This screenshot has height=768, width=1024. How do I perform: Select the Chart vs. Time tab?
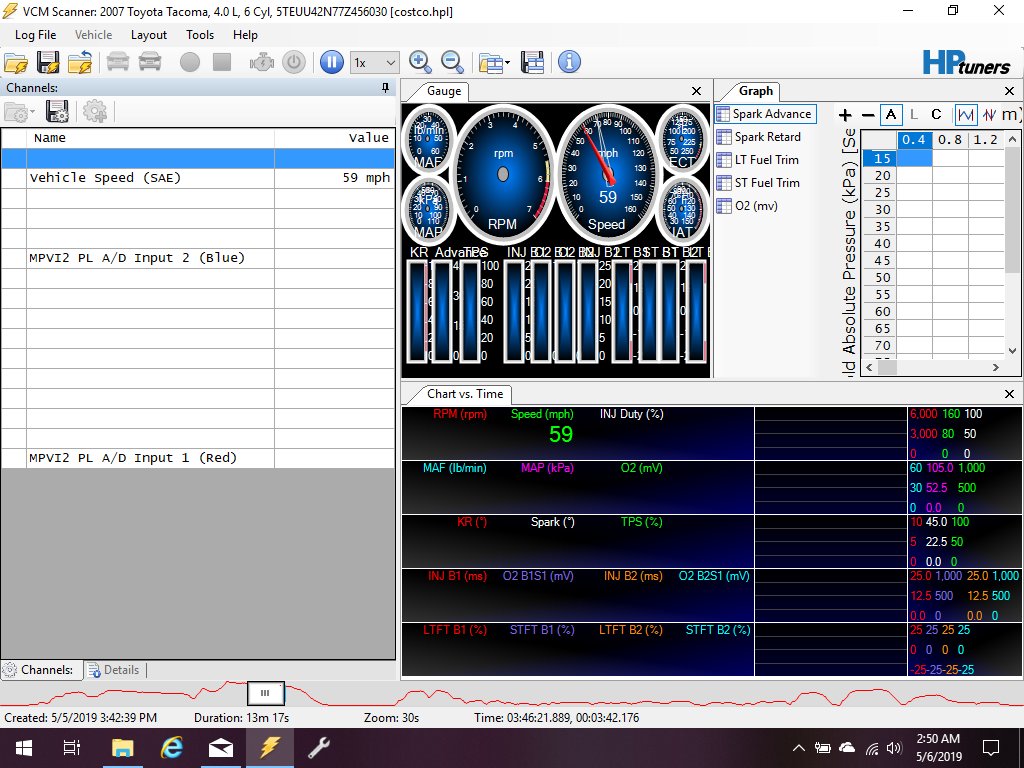click(x=464, y=394)
